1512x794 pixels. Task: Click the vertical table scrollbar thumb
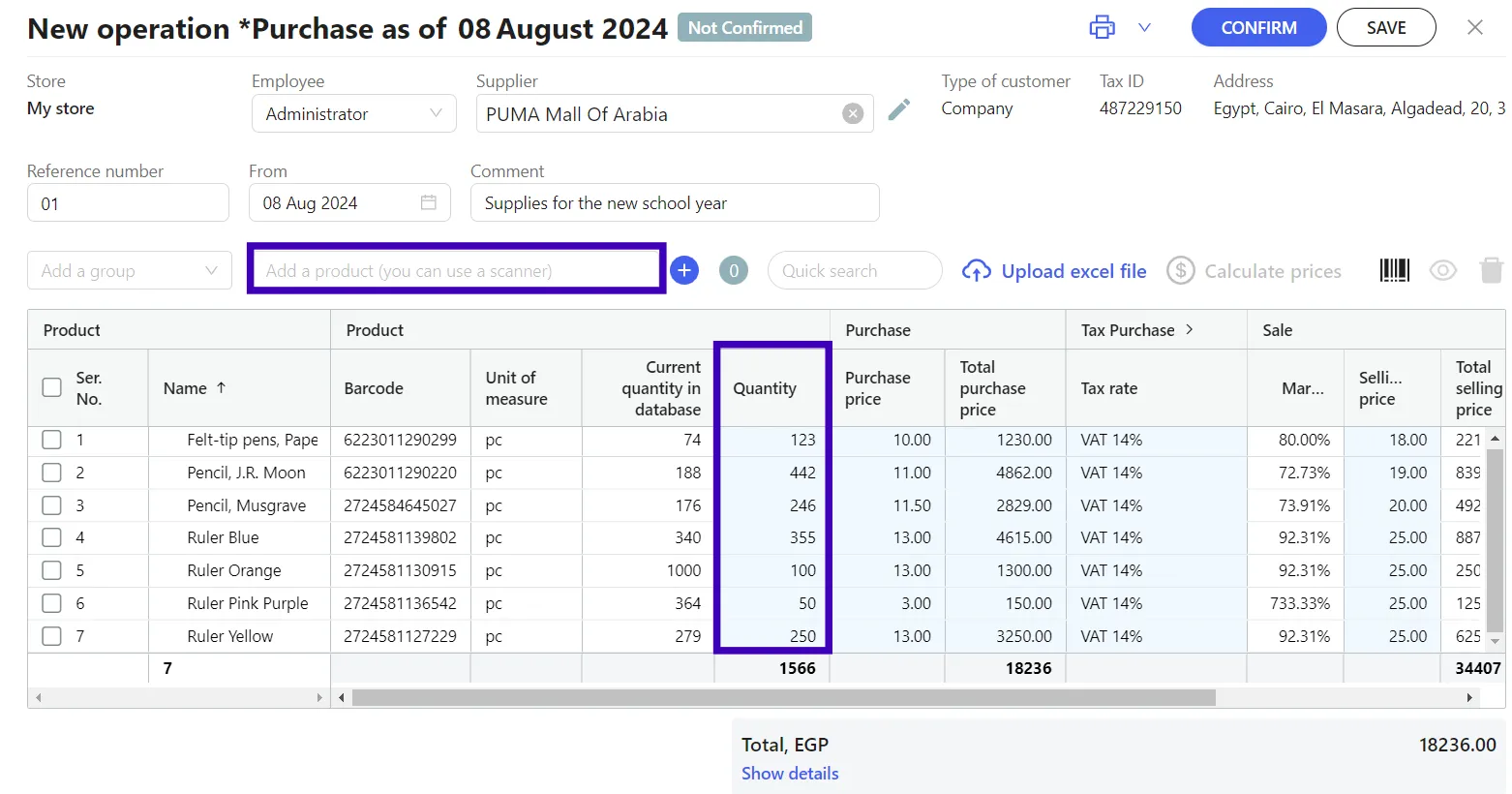(x=1496, y=539)
